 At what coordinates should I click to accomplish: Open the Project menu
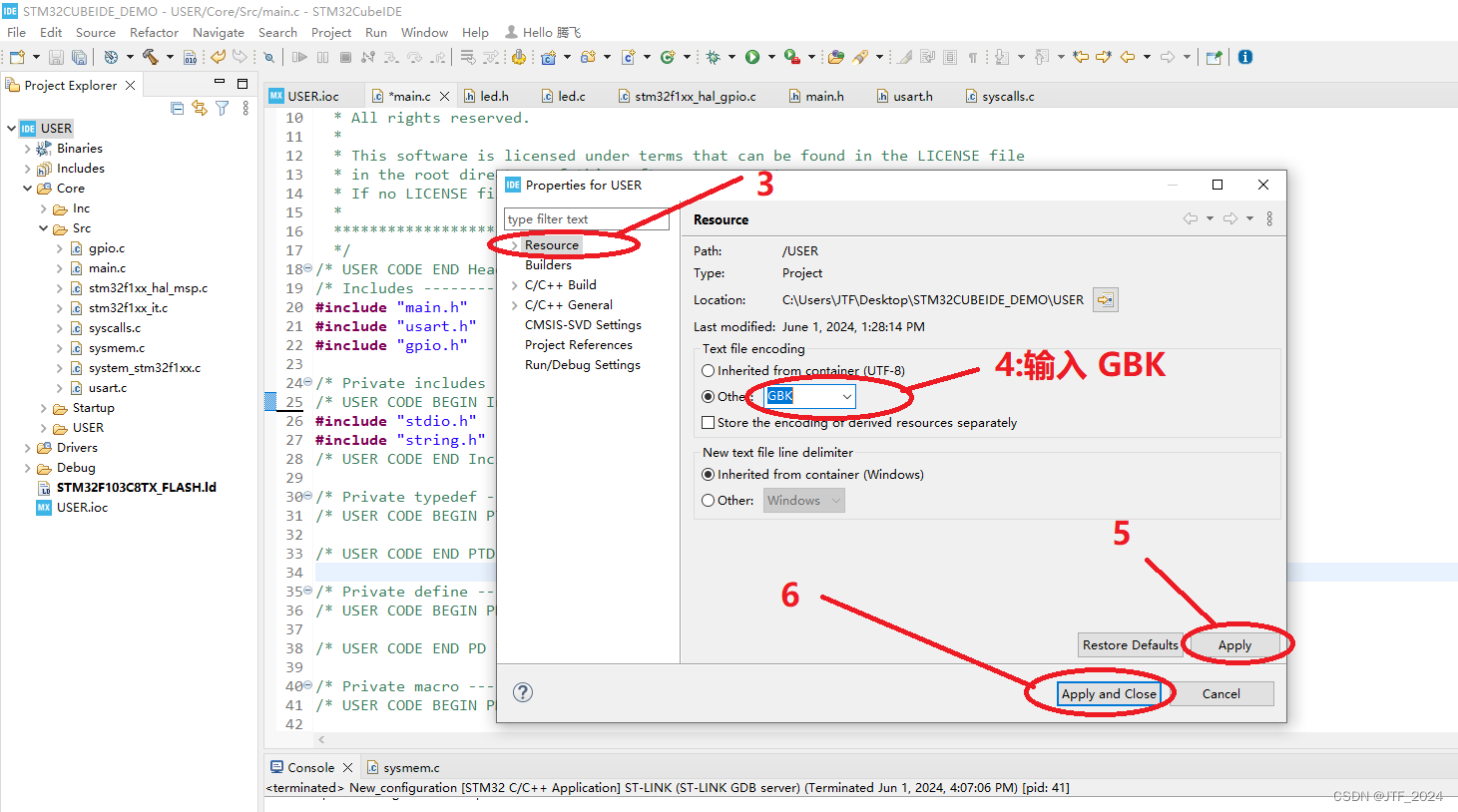330,32
